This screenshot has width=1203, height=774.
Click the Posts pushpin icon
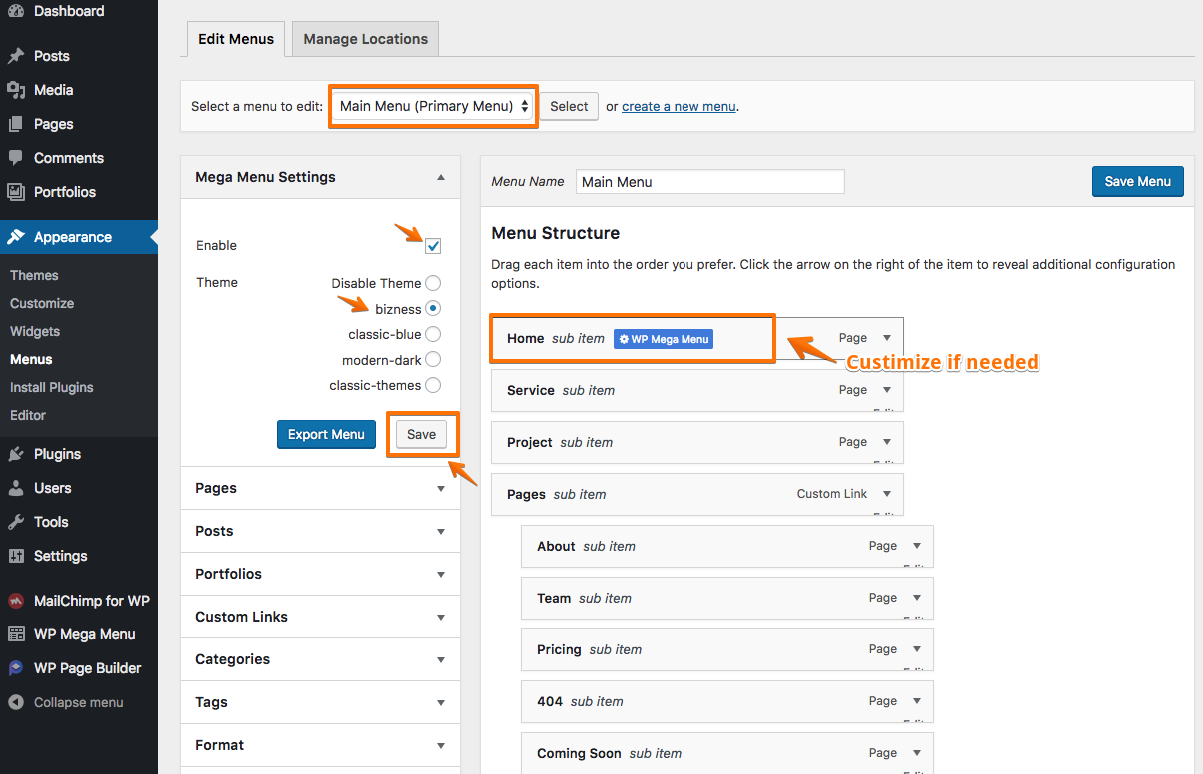tap(16, 56)
